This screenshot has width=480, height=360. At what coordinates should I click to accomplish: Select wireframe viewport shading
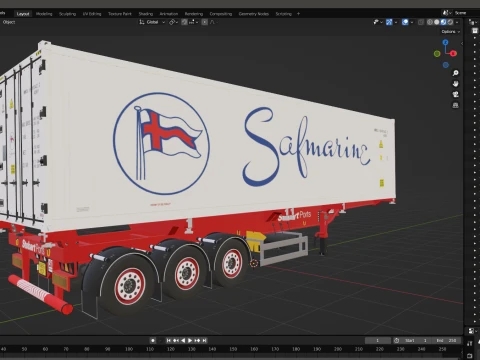(x=430, y=22)
